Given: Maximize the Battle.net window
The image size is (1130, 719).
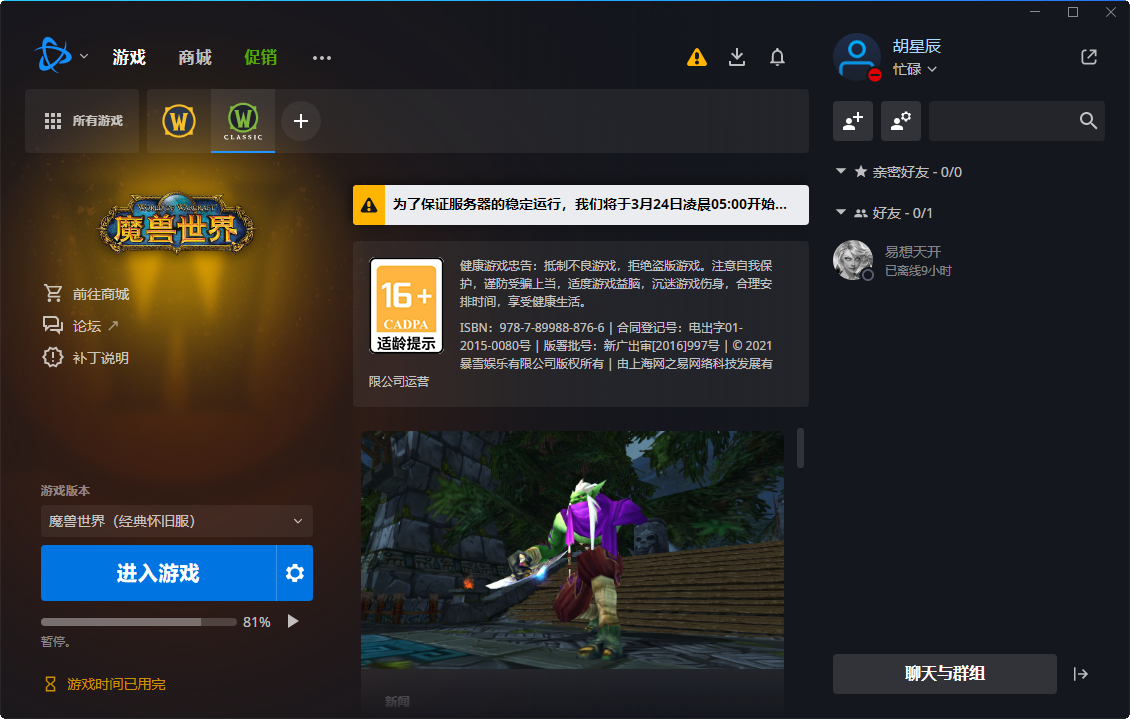Looking at the screenshot, I should point(1073,12).
